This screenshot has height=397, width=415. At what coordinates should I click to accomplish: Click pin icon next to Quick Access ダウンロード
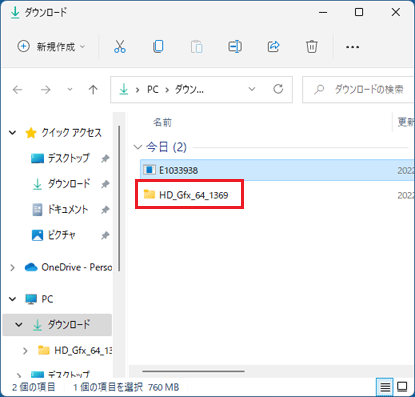pyautogui.click(x=105, y=184)
